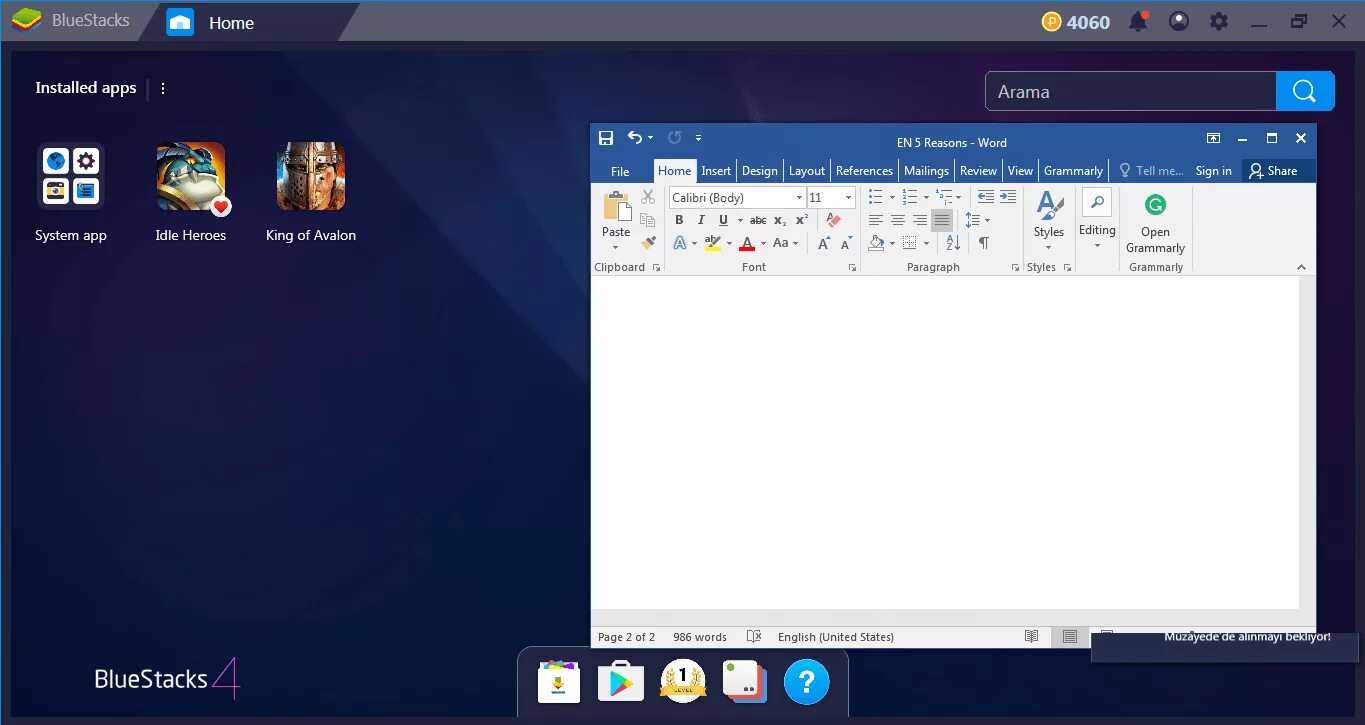Viewport: 1365px width, 725px height.
Task: Undo last action in Word
Action: tap(635, 138)
